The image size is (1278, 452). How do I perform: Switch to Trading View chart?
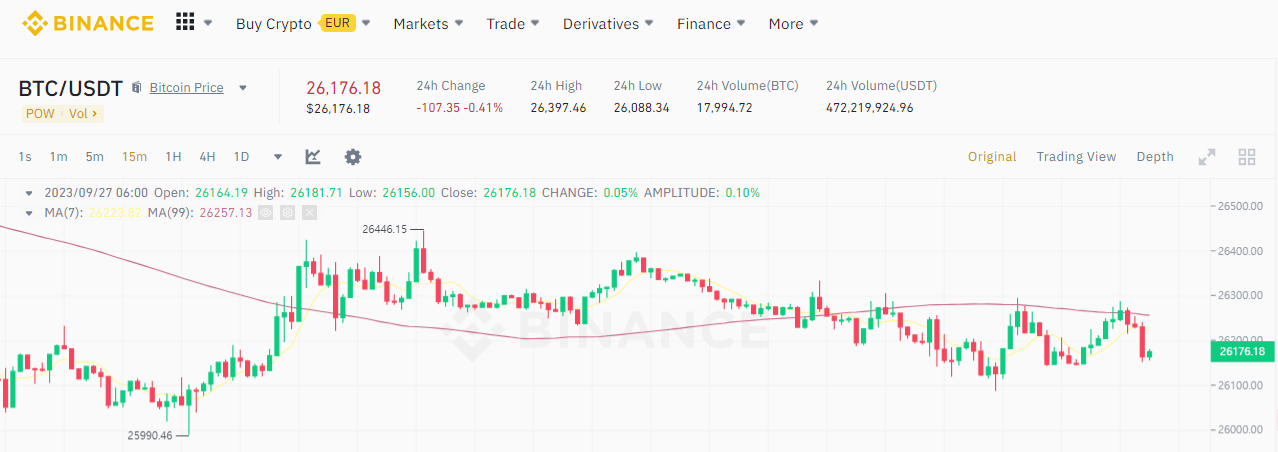[1076, 157]
